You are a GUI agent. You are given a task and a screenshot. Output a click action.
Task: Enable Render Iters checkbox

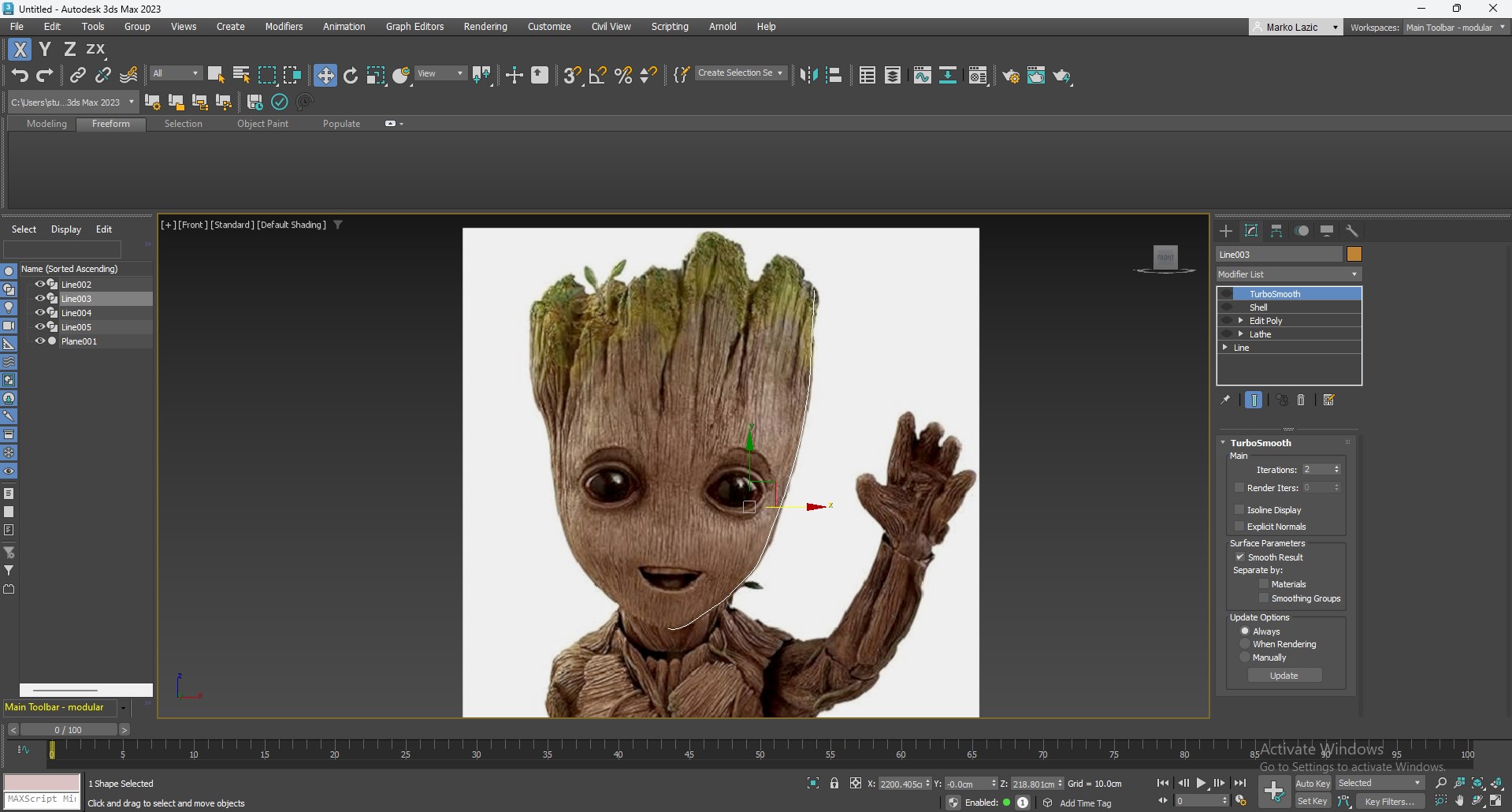tap(1239, 487)
